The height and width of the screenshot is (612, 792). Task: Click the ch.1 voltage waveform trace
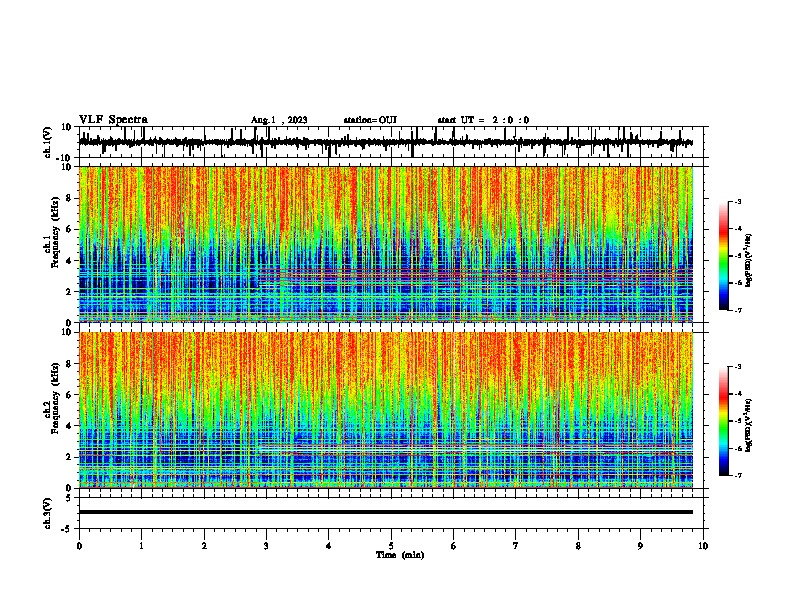385,143
